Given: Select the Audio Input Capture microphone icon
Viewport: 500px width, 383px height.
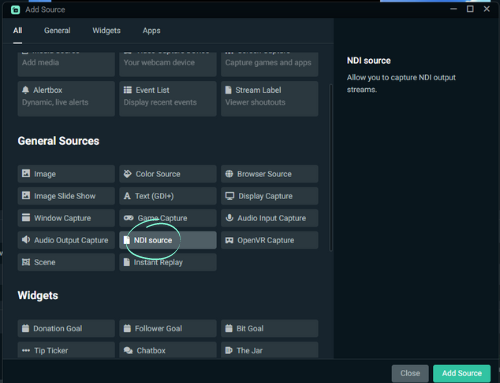Looking at the screenshot, I should pos(229,218).
